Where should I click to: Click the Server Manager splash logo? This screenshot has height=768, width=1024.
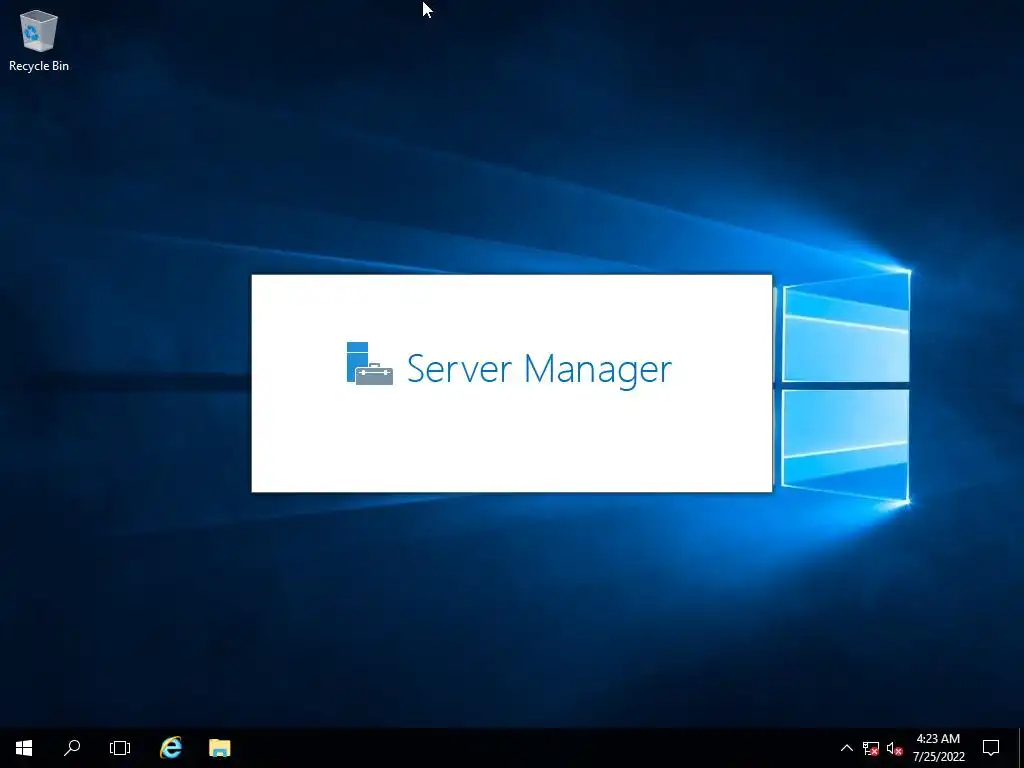370,364
